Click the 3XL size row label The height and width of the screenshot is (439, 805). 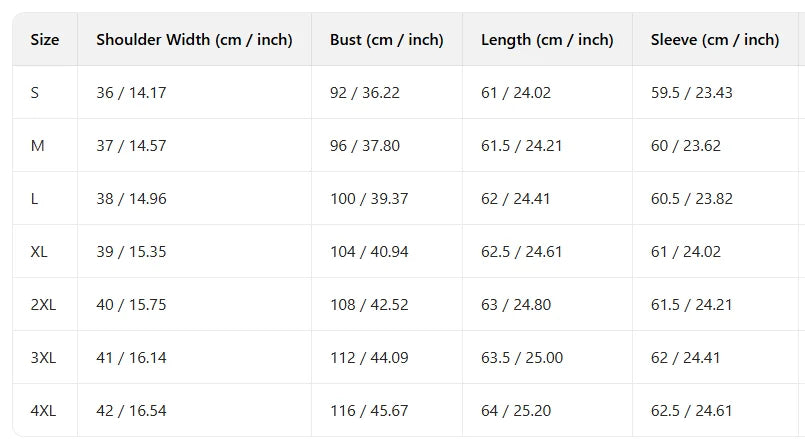[43, 358]
